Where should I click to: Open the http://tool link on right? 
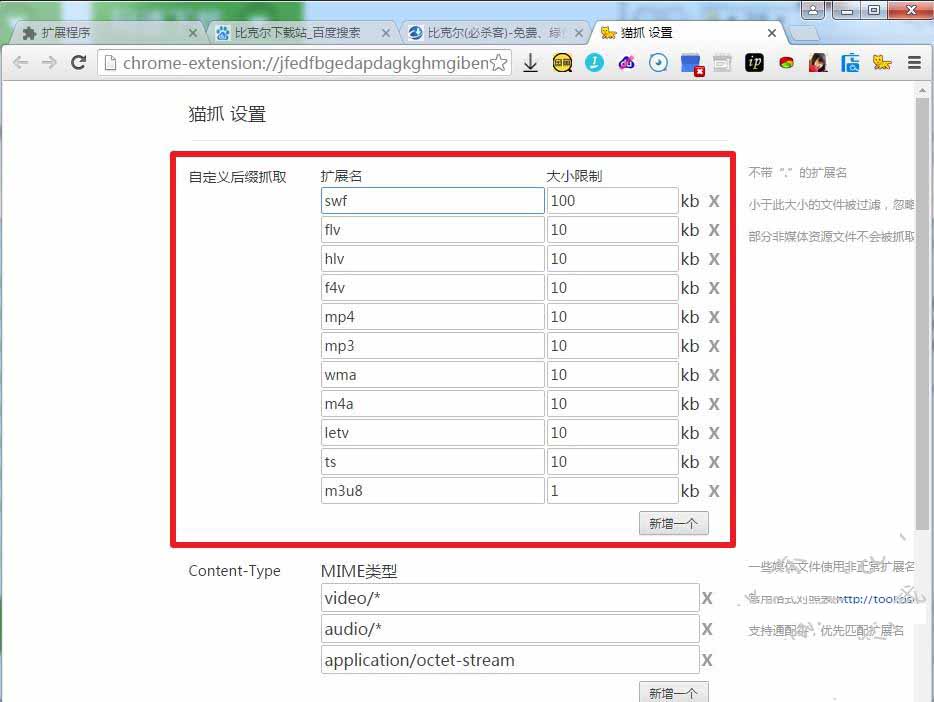click(875, 599)
